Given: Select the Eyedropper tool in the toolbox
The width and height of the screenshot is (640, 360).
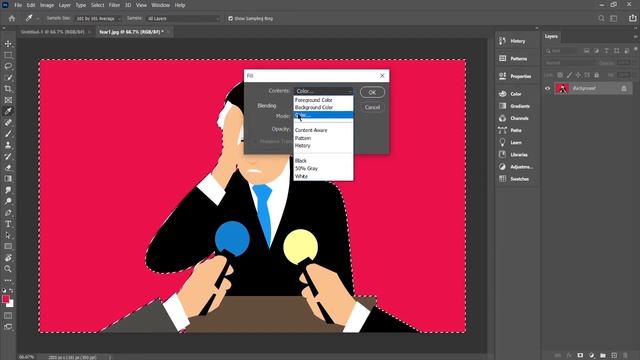Looking at the screenshot, I should click(8, 111).
